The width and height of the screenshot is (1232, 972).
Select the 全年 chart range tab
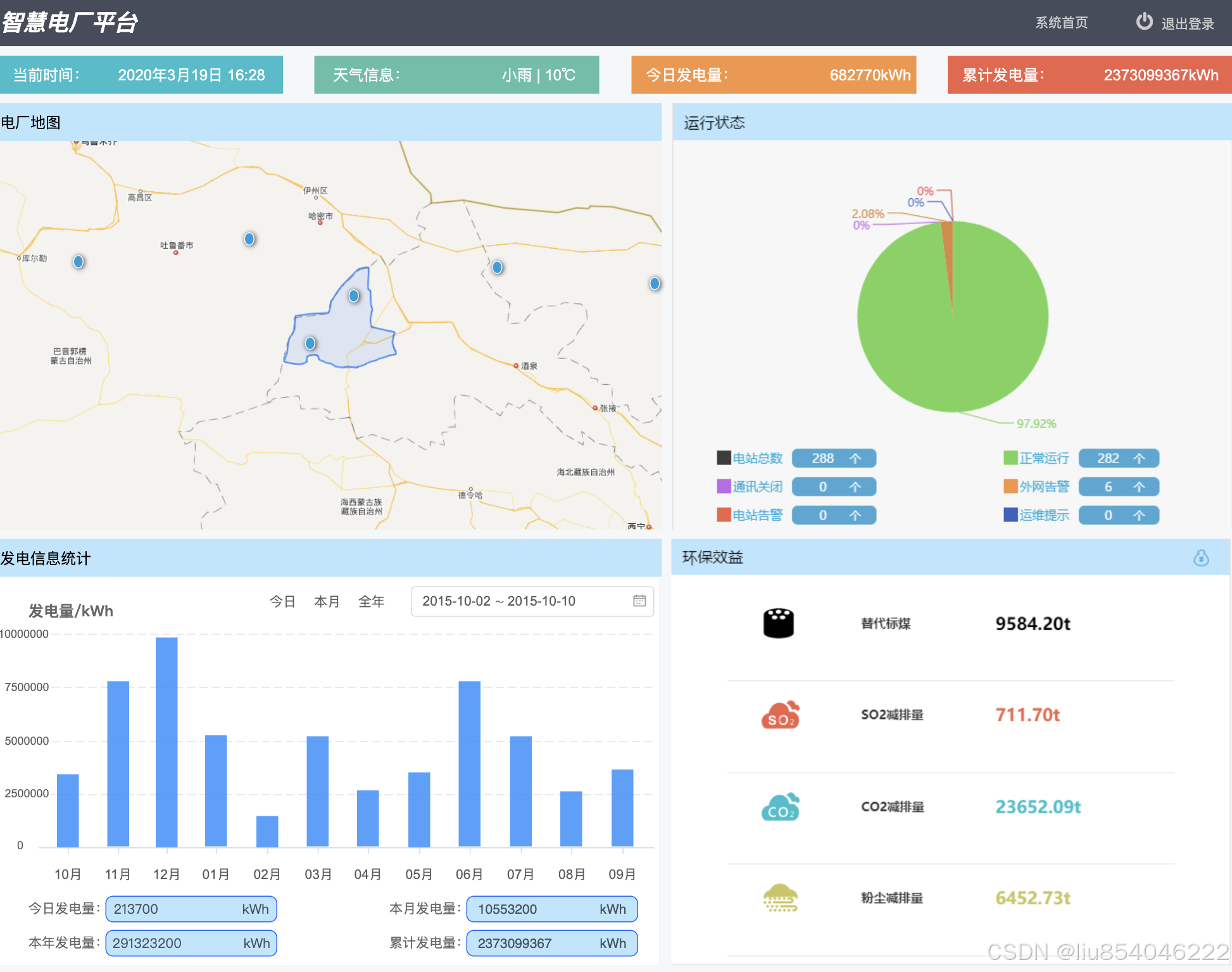click(x=371, y=601)
